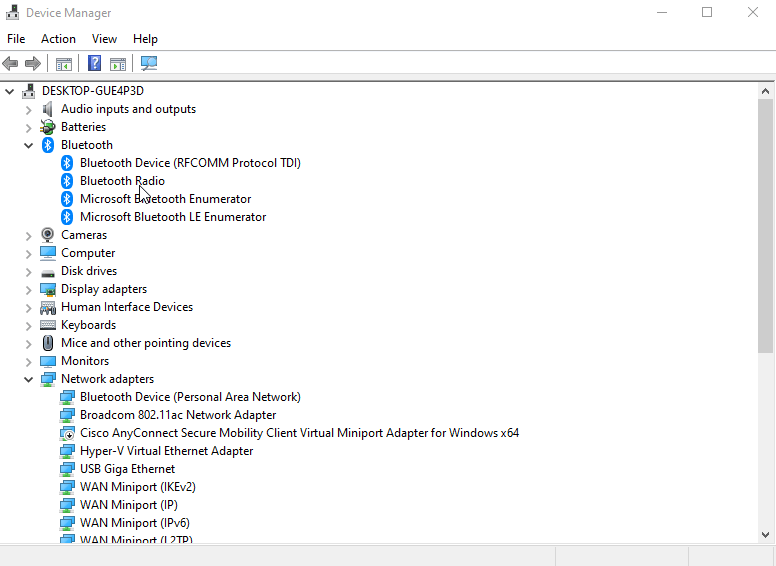Image resolution: width=776 pixels, height=566 pixels.
Task: Click the vertical scrollbar thumb
Action: tap(765, 226)
